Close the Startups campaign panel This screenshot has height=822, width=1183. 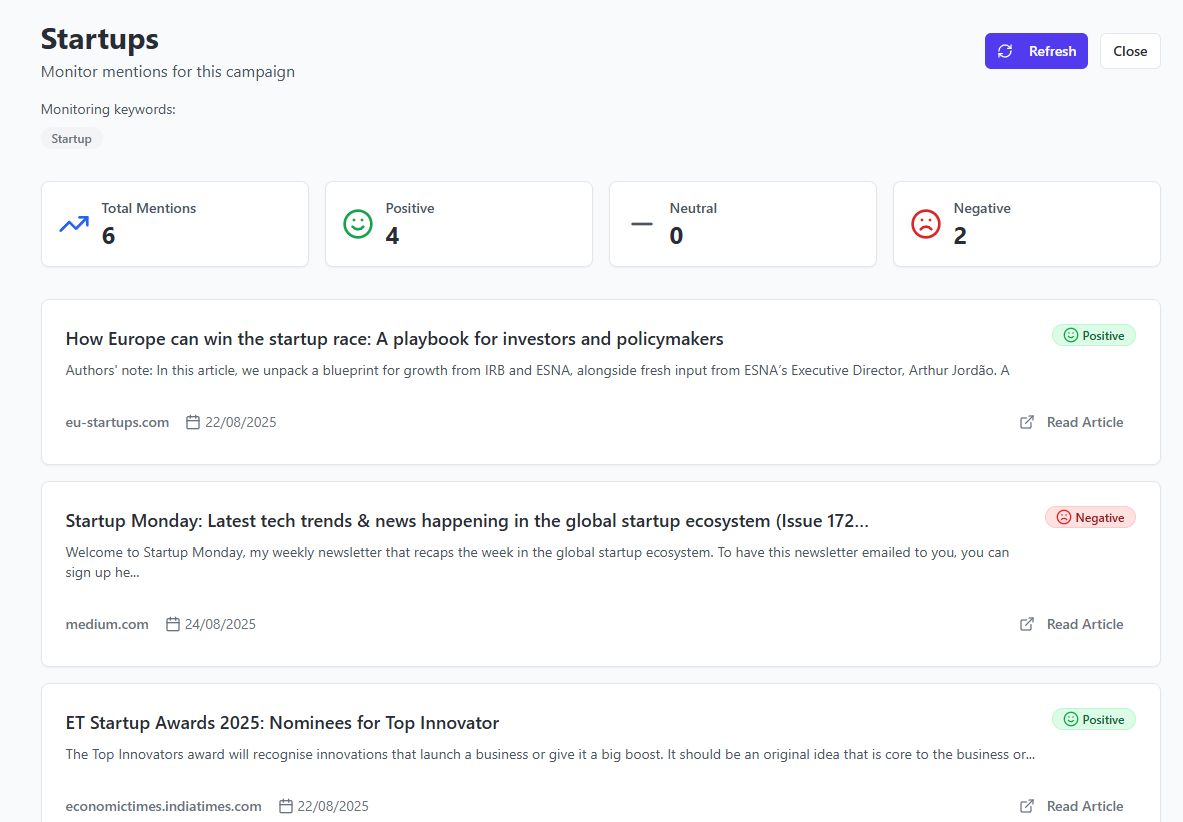point(1130,51)
